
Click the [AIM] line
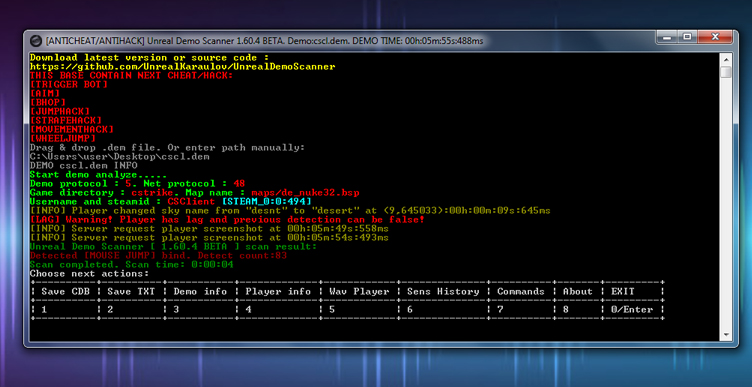(x=45, y=94)
